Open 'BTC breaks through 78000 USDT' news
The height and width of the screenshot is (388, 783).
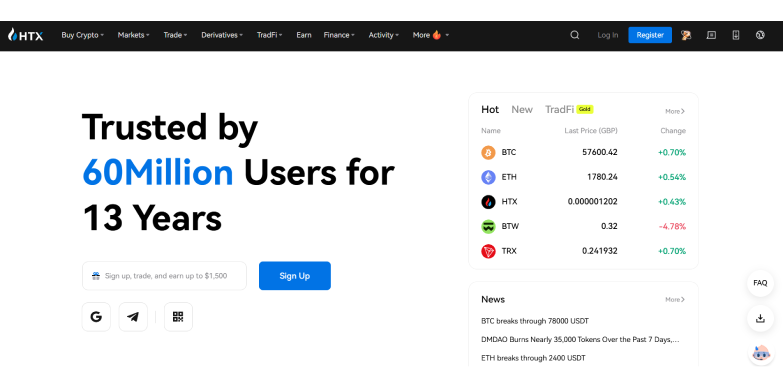pyautogui.click(x=535, y=321)
